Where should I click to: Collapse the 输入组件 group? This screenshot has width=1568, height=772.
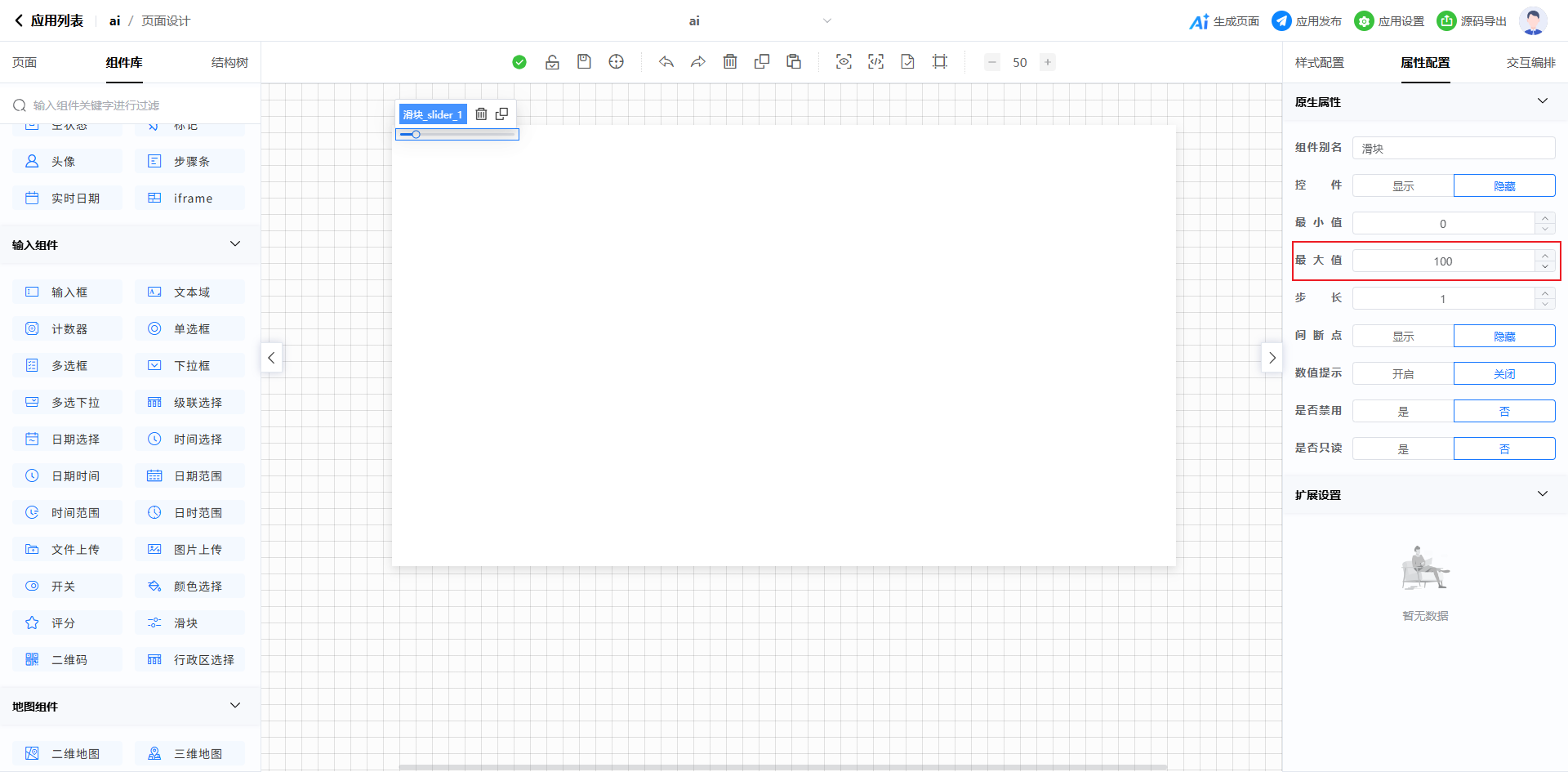tap(235, 244)
